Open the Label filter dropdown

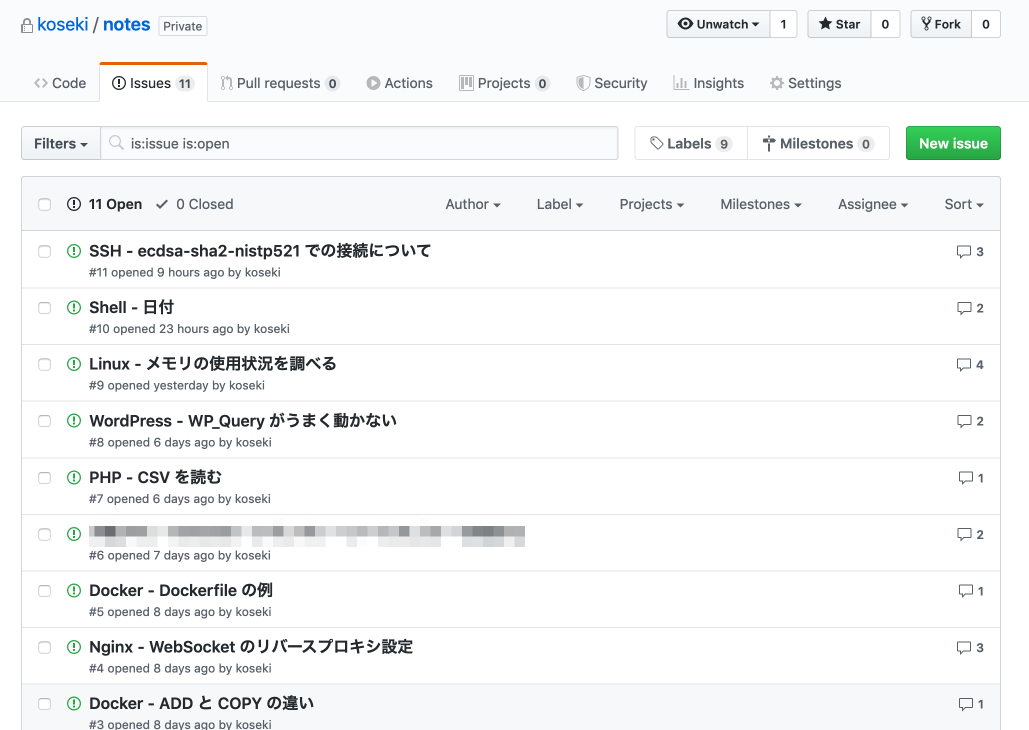point(560,204)
